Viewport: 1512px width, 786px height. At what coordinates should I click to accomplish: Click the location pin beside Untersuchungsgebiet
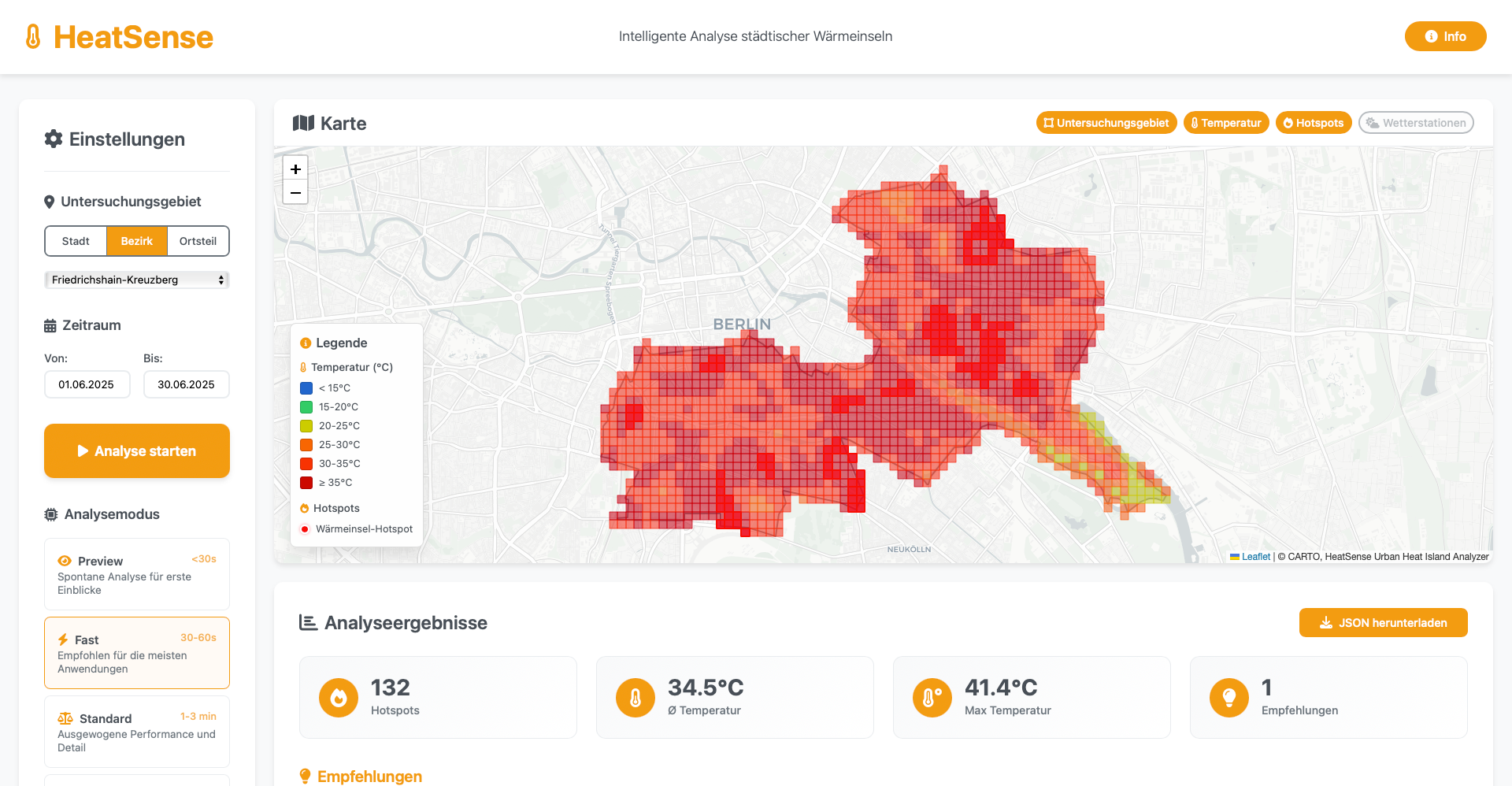pos(49,201)
